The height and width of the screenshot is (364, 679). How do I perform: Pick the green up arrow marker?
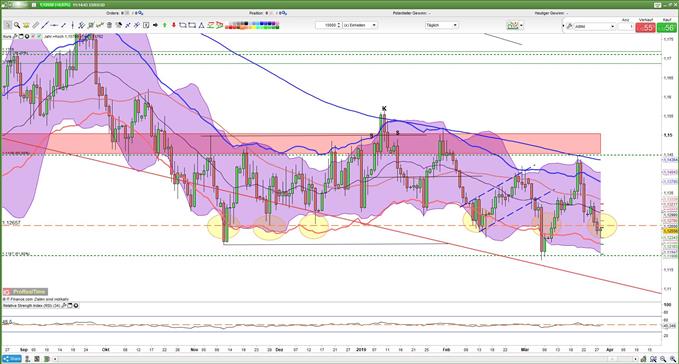coord(165,25)
